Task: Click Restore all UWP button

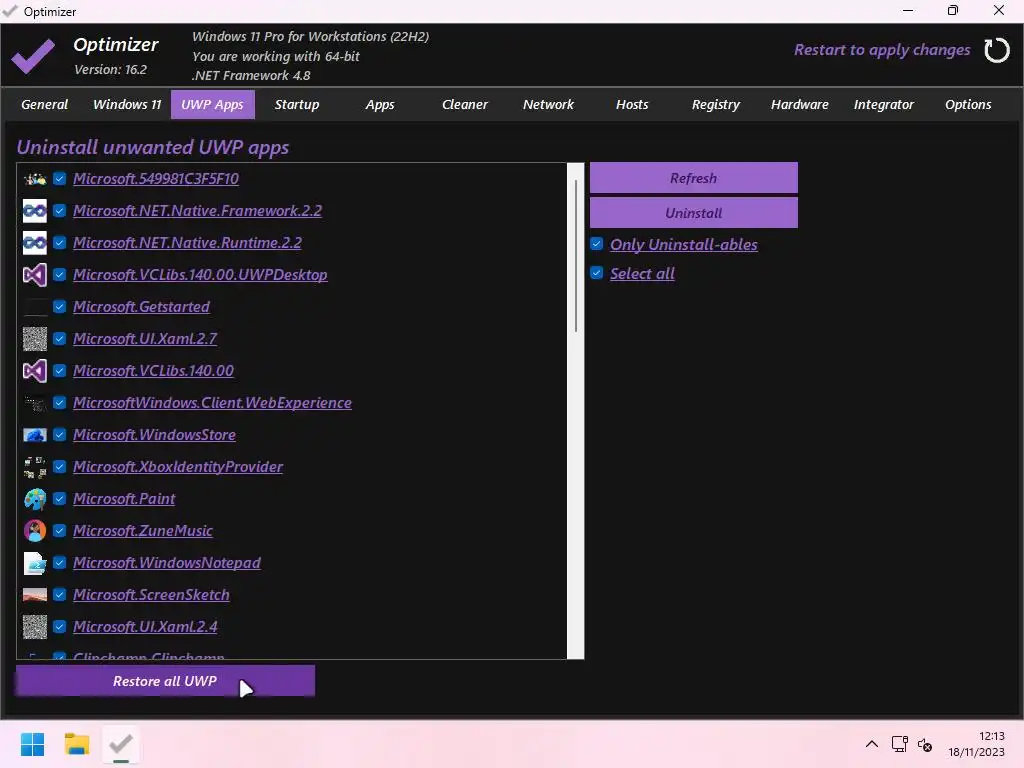Action: pos(165,681)
